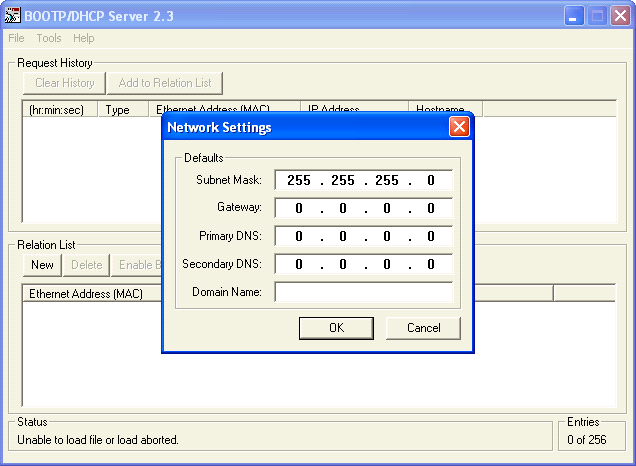Click Ethernet Address (MAC) header in Relation List
This screenshot has width=636, height=466.
tap(92, 294)
